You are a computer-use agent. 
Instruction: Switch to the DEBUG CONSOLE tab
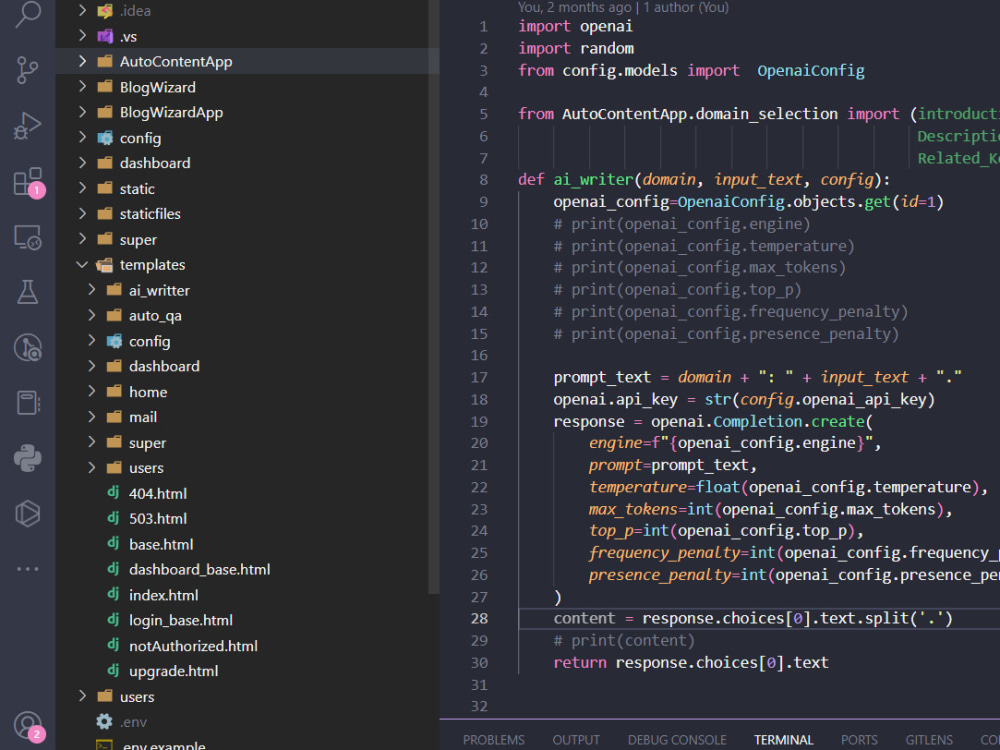click(x=677, y=740)
